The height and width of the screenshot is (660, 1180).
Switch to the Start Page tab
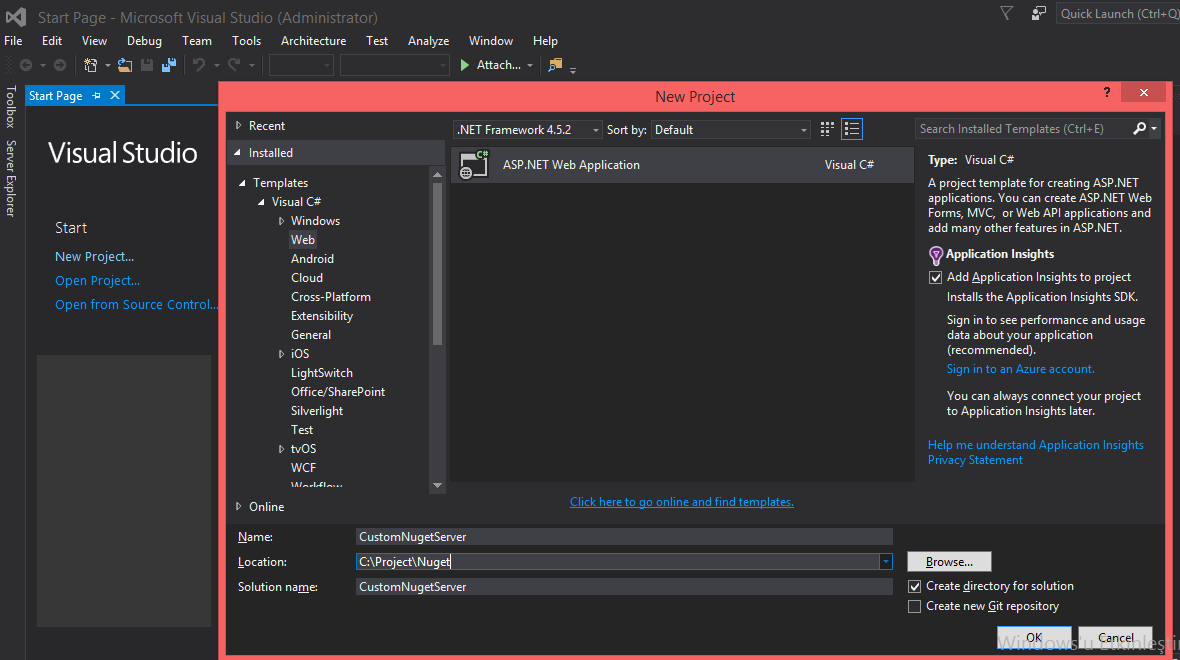(x=55, y=95)
